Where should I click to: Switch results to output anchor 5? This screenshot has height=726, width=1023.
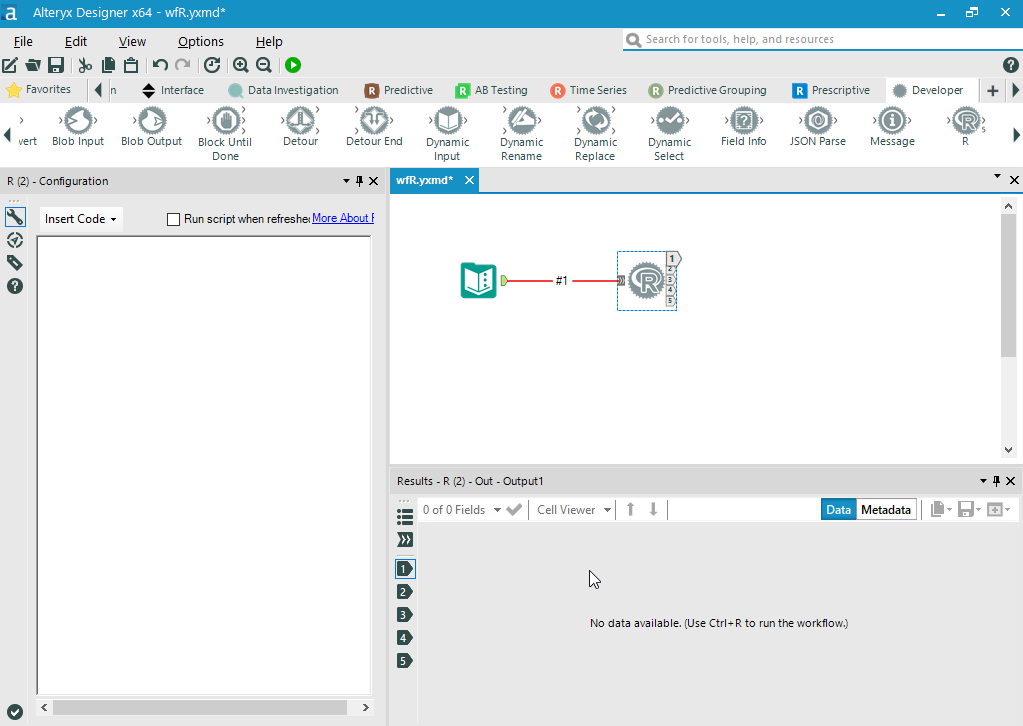(x=405, y=661)
